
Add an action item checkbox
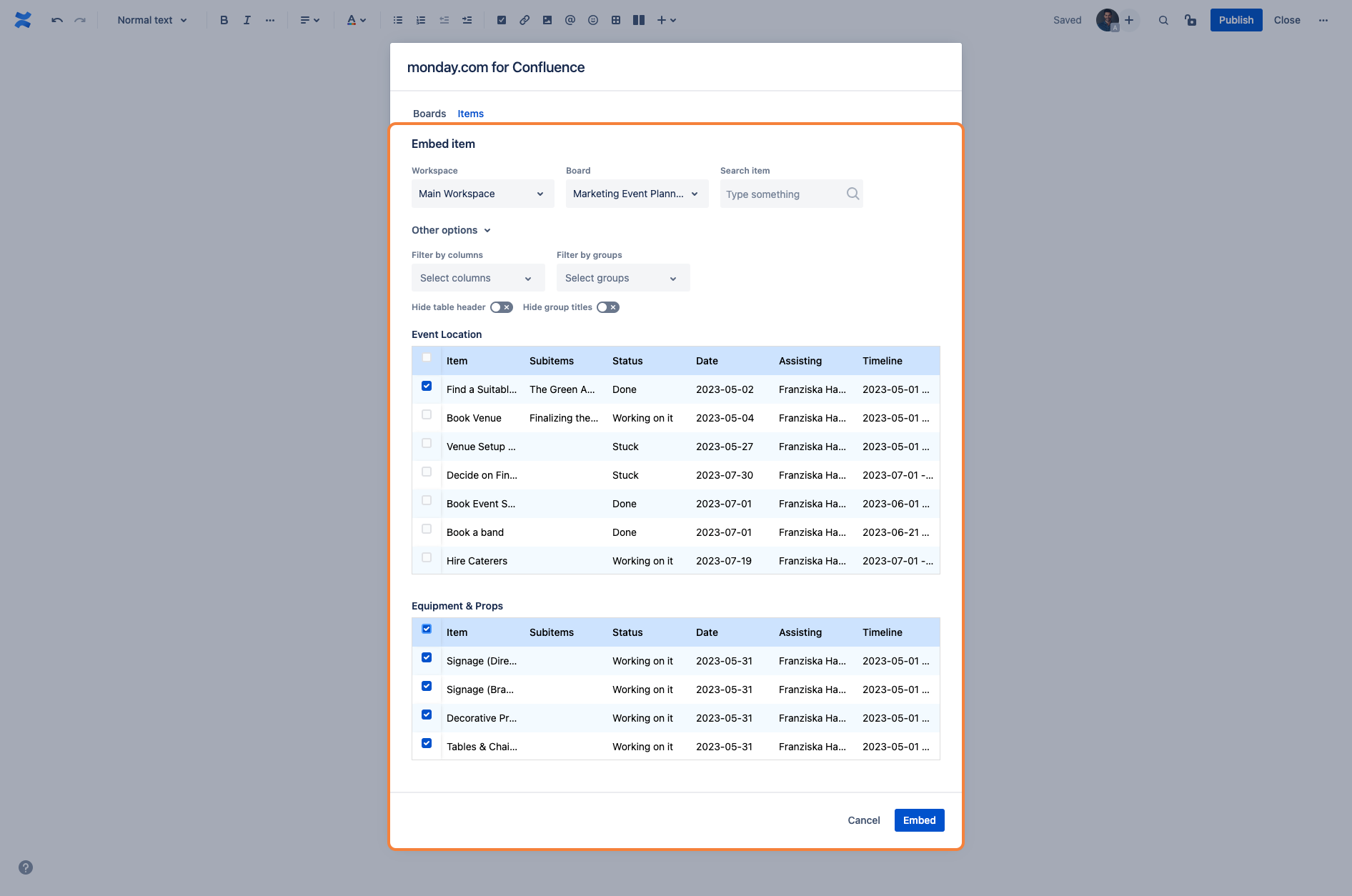pos(502,20)
